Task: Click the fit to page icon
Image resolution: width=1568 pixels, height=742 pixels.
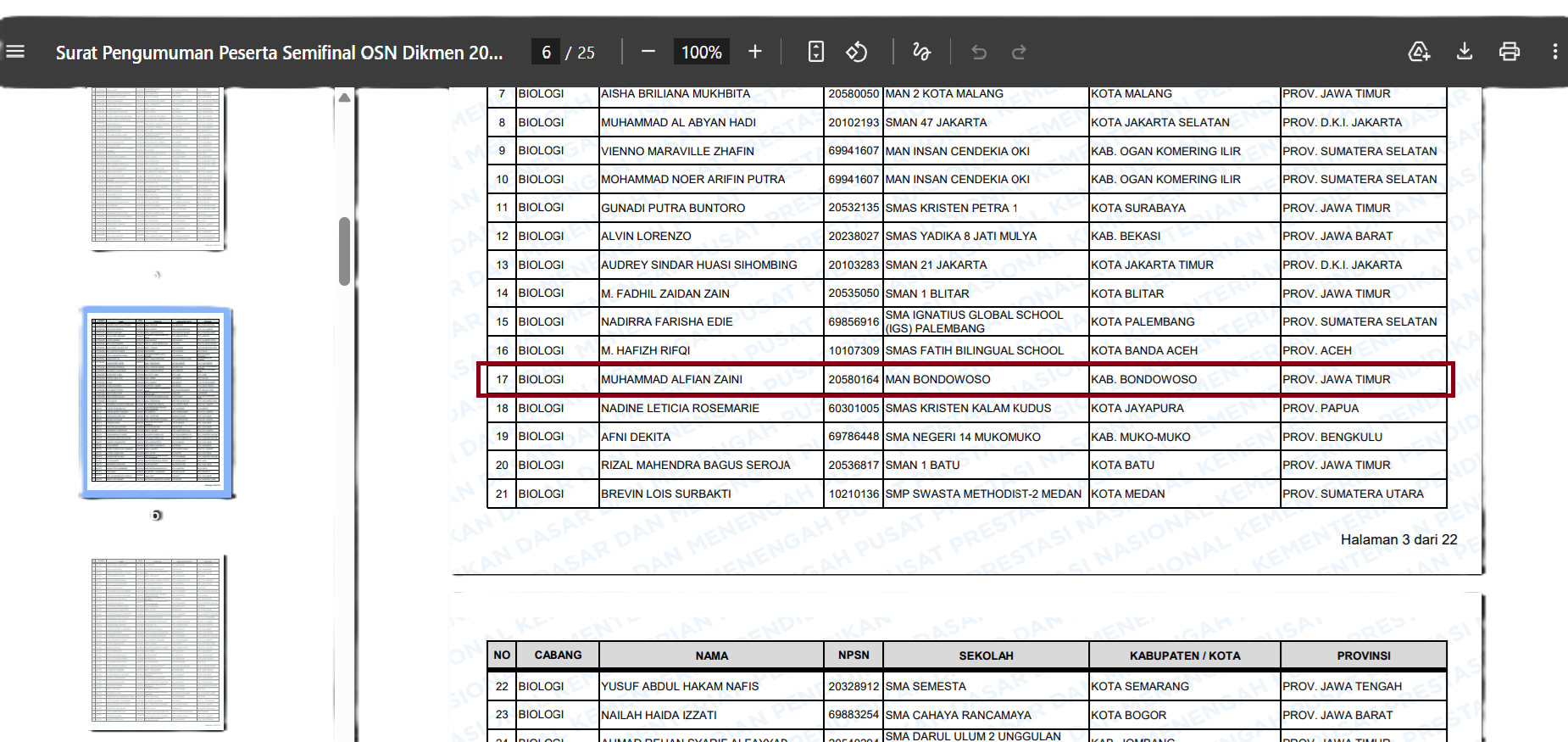Action: coord(815,52)
